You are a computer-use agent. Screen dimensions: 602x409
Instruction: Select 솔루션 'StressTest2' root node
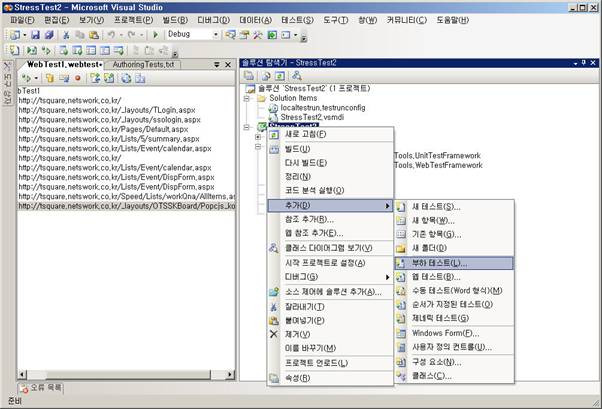[314, 88]
